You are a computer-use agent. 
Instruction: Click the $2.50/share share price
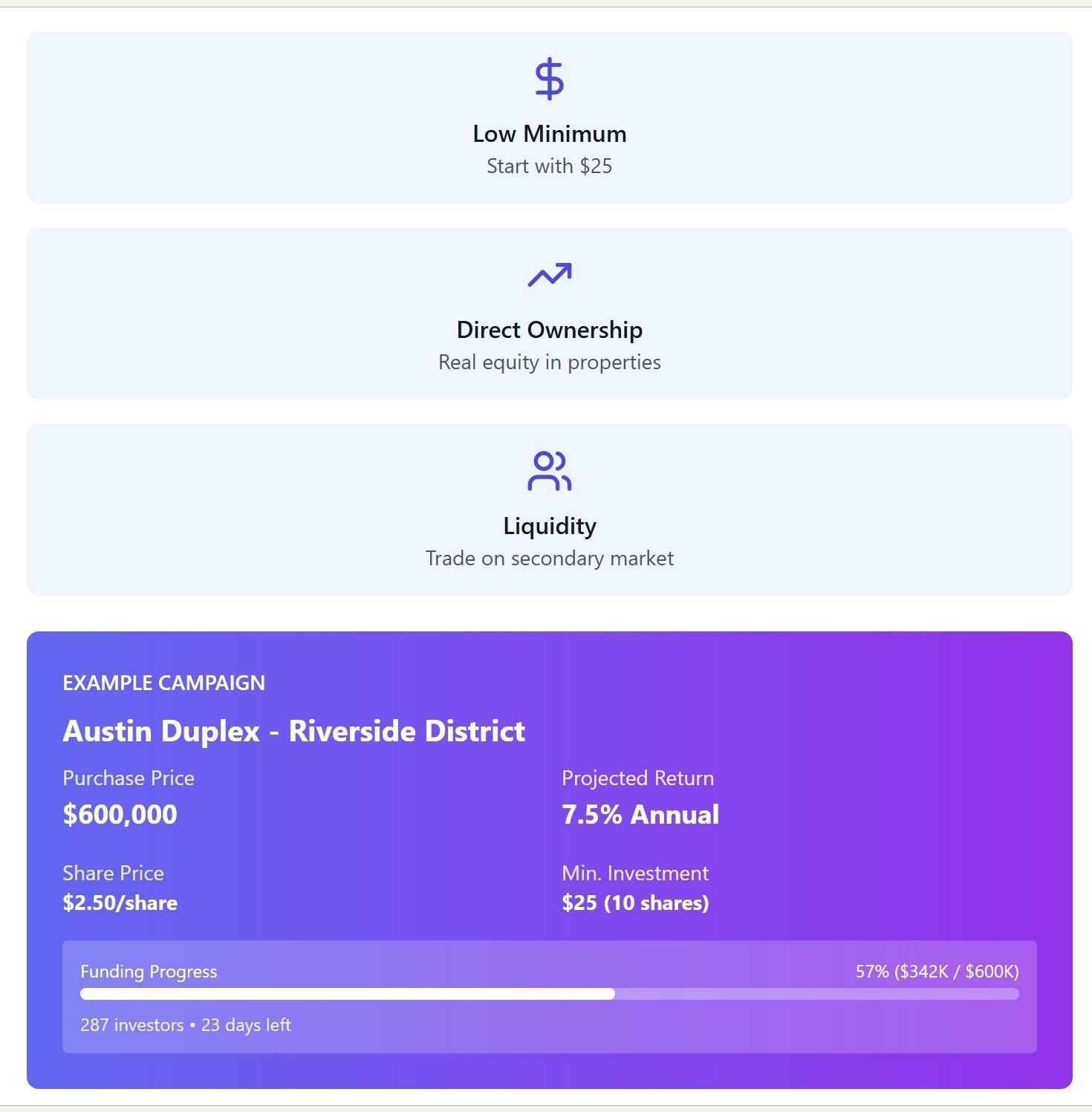(120, 903)
